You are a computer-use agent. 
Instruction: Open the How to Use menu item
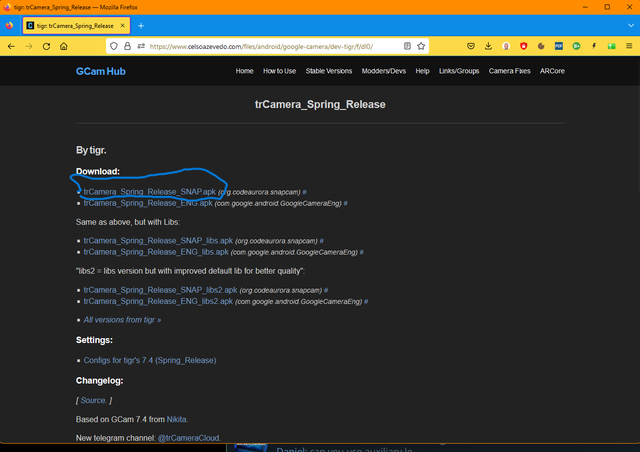click(x=279, y=71)
